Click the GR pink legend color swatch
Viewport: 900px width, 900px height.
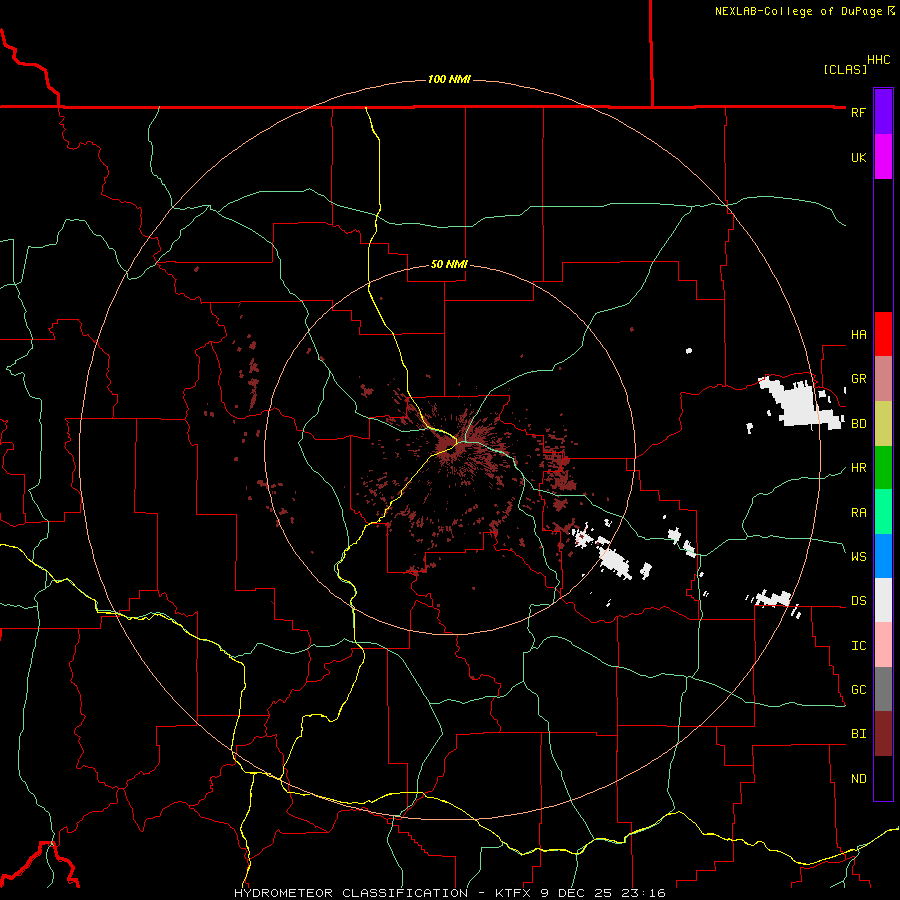883,379
